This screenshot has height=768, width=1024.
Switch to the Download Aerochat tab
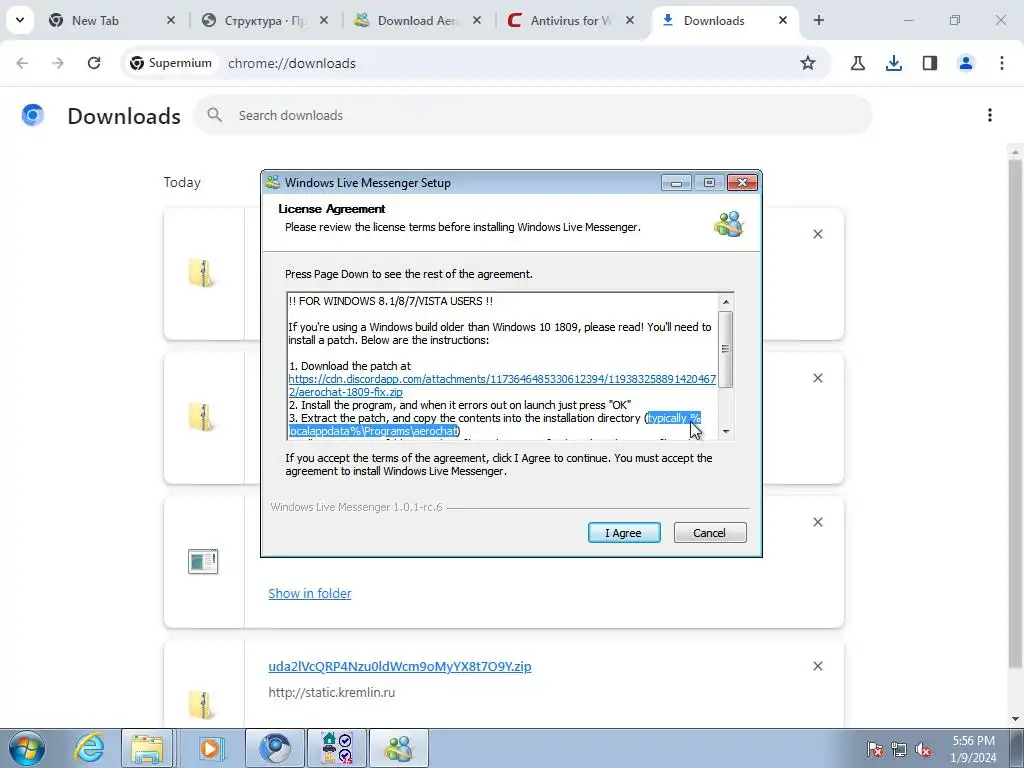tap(417, 20)
